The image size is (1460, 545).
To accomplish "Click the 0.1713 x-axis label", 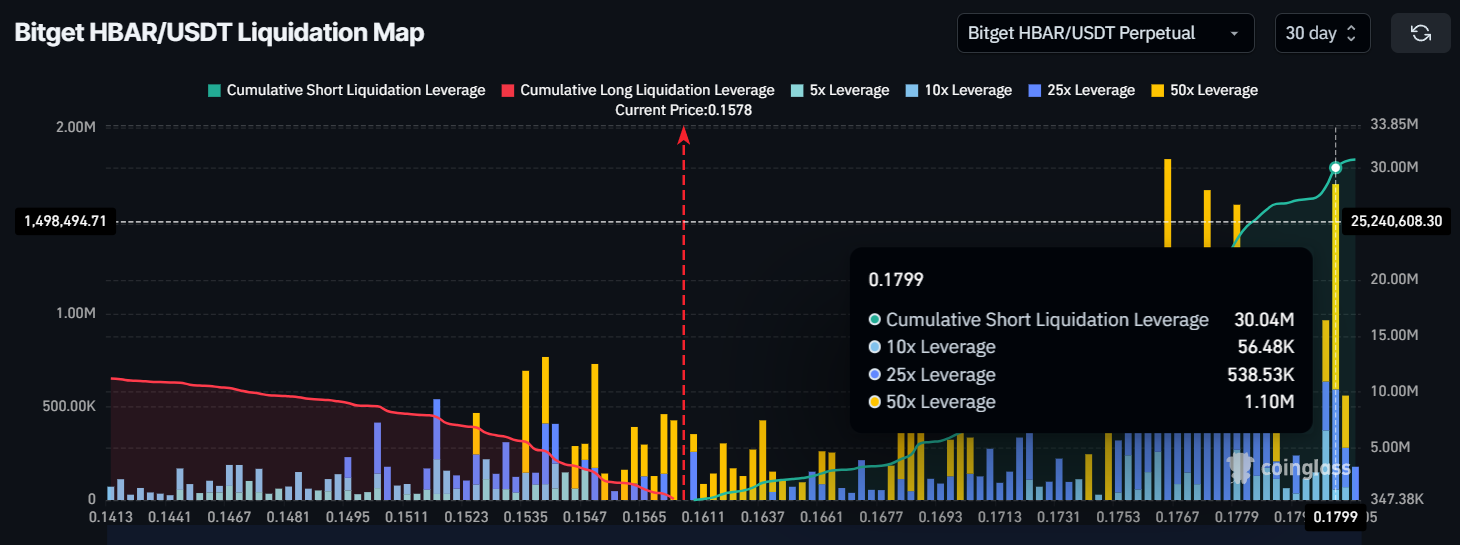I will point(1000,517).
